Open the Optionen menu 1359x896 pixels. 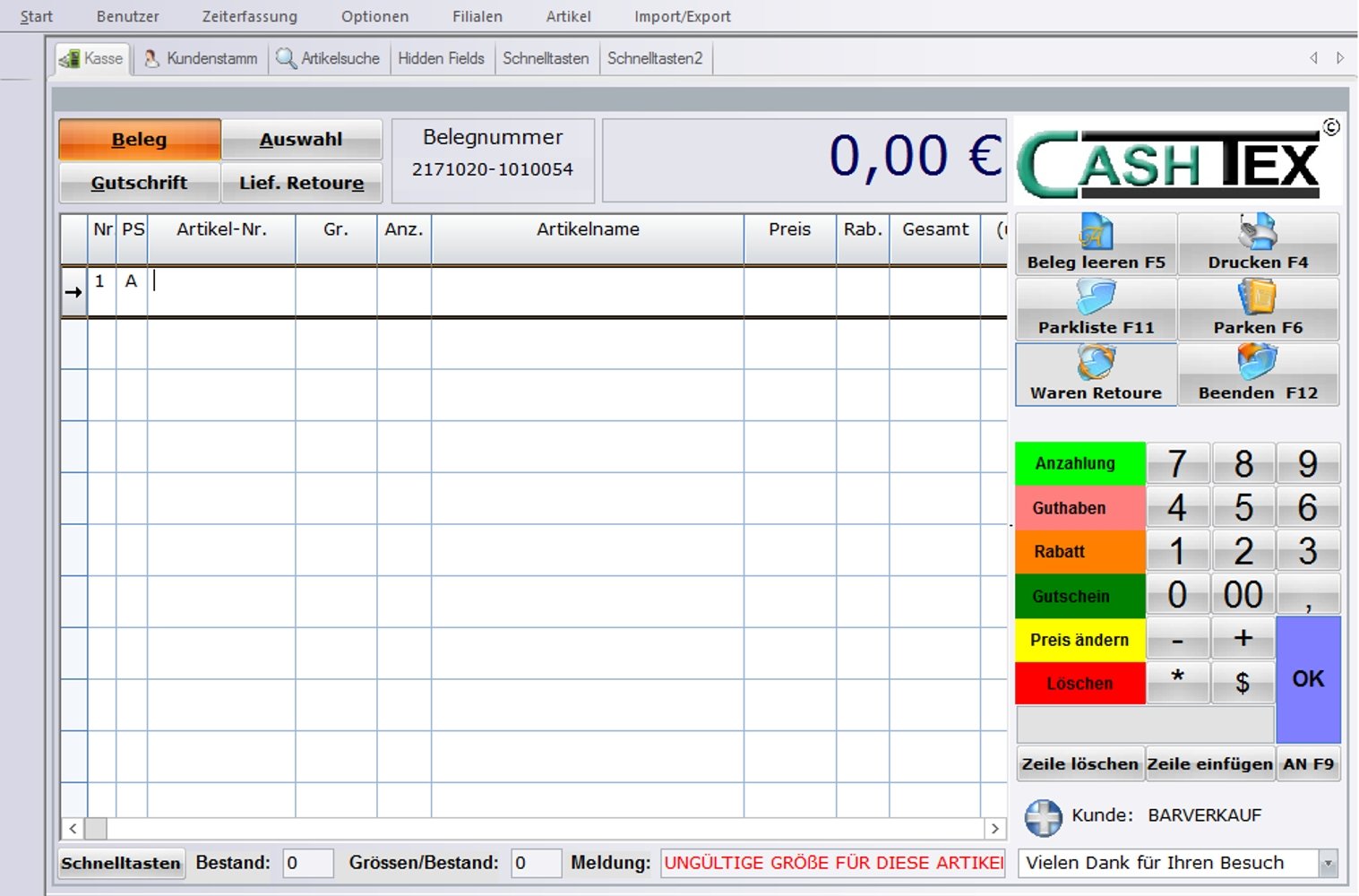[x=375, y=16]
